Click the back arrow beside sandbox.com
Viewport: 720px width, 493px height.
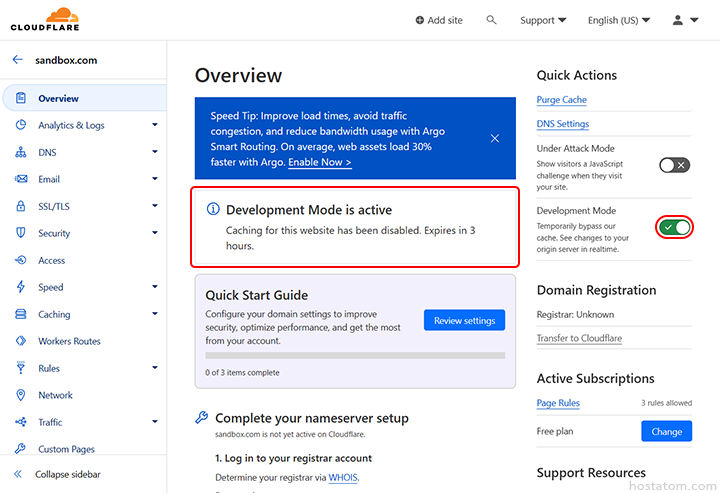tap(17, 60)
